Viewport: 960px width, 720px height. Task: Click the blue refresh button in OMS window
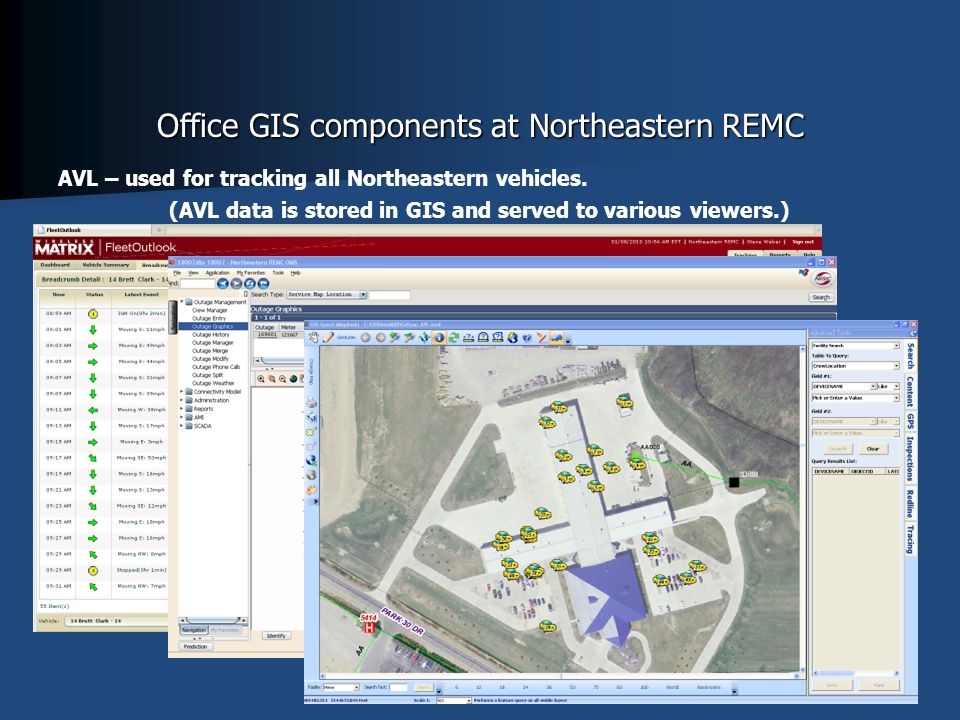coord(250,283)
